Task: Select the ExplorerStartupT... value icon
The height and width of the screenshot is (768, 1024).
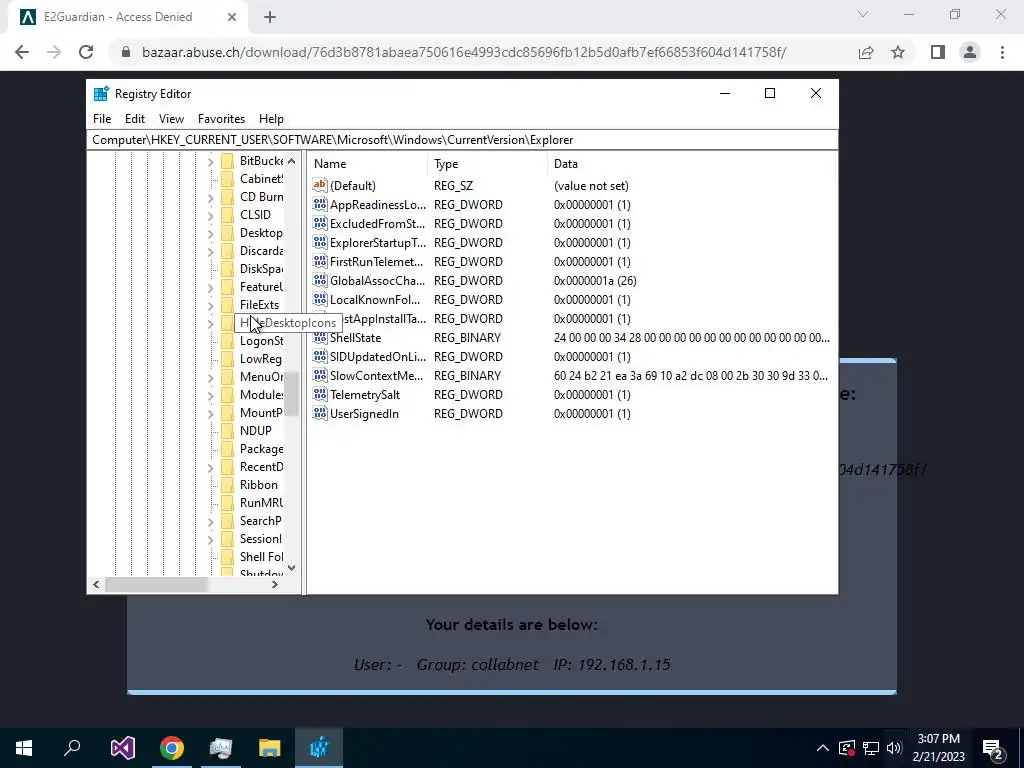Action: [319, 242]
